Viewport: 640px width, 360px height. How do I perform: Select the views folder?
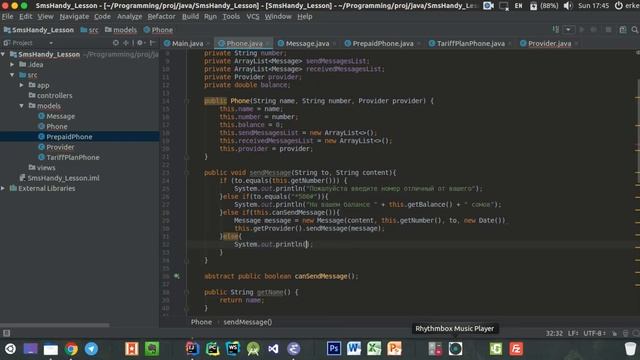click(46, 168)
